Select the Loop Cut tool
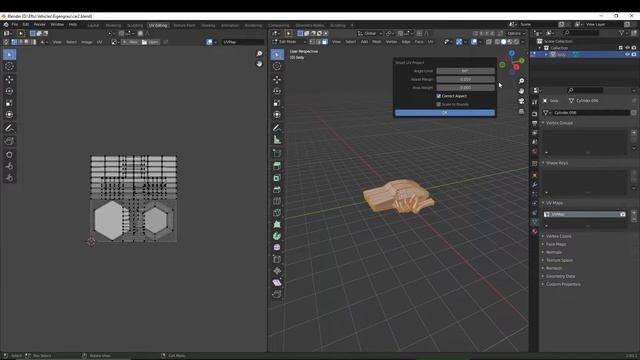The image size is (640, 360). (277, 201)
